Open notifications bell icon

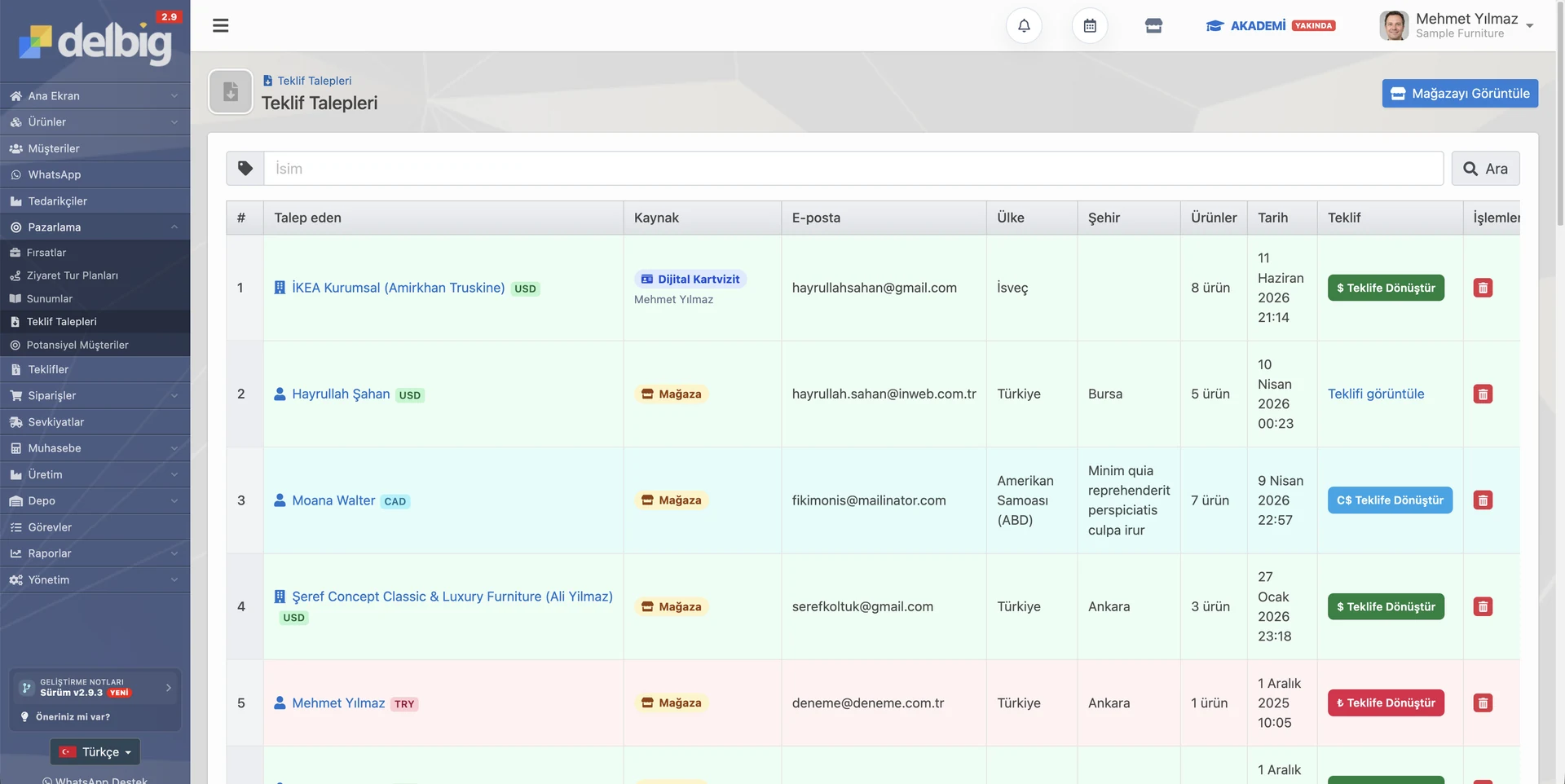pos(1024,25)
